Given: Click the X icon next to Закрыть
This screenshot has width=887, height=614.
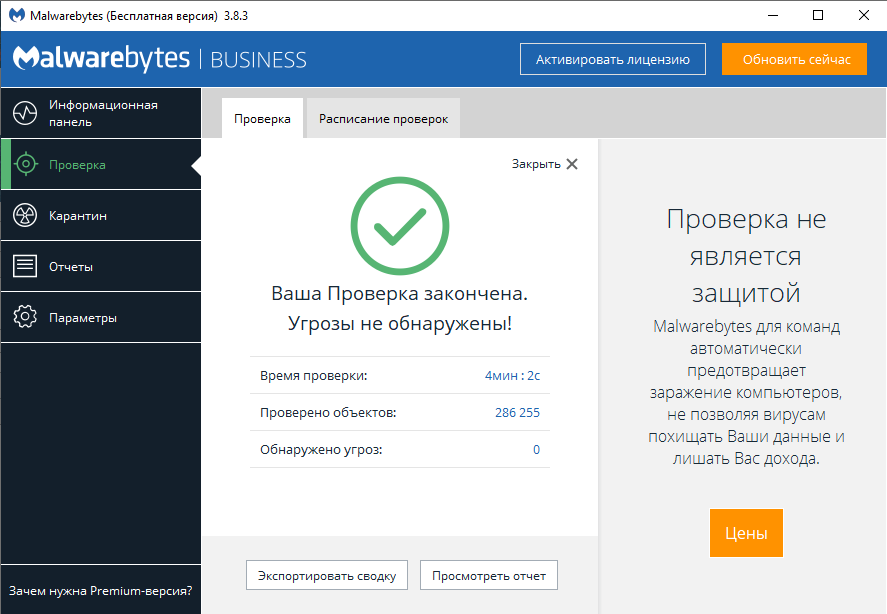Looking at the screenshot, I should click(x=572, y=164).
